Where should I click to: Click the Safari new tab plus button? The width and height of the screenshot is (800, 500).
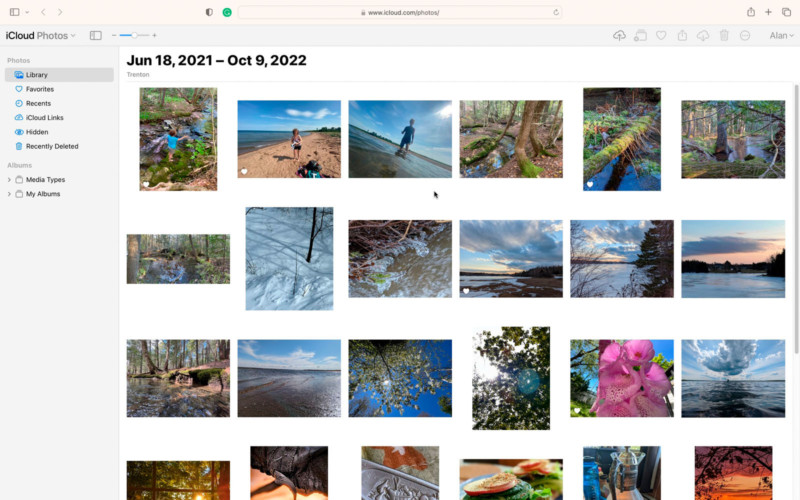click(768, 12)
